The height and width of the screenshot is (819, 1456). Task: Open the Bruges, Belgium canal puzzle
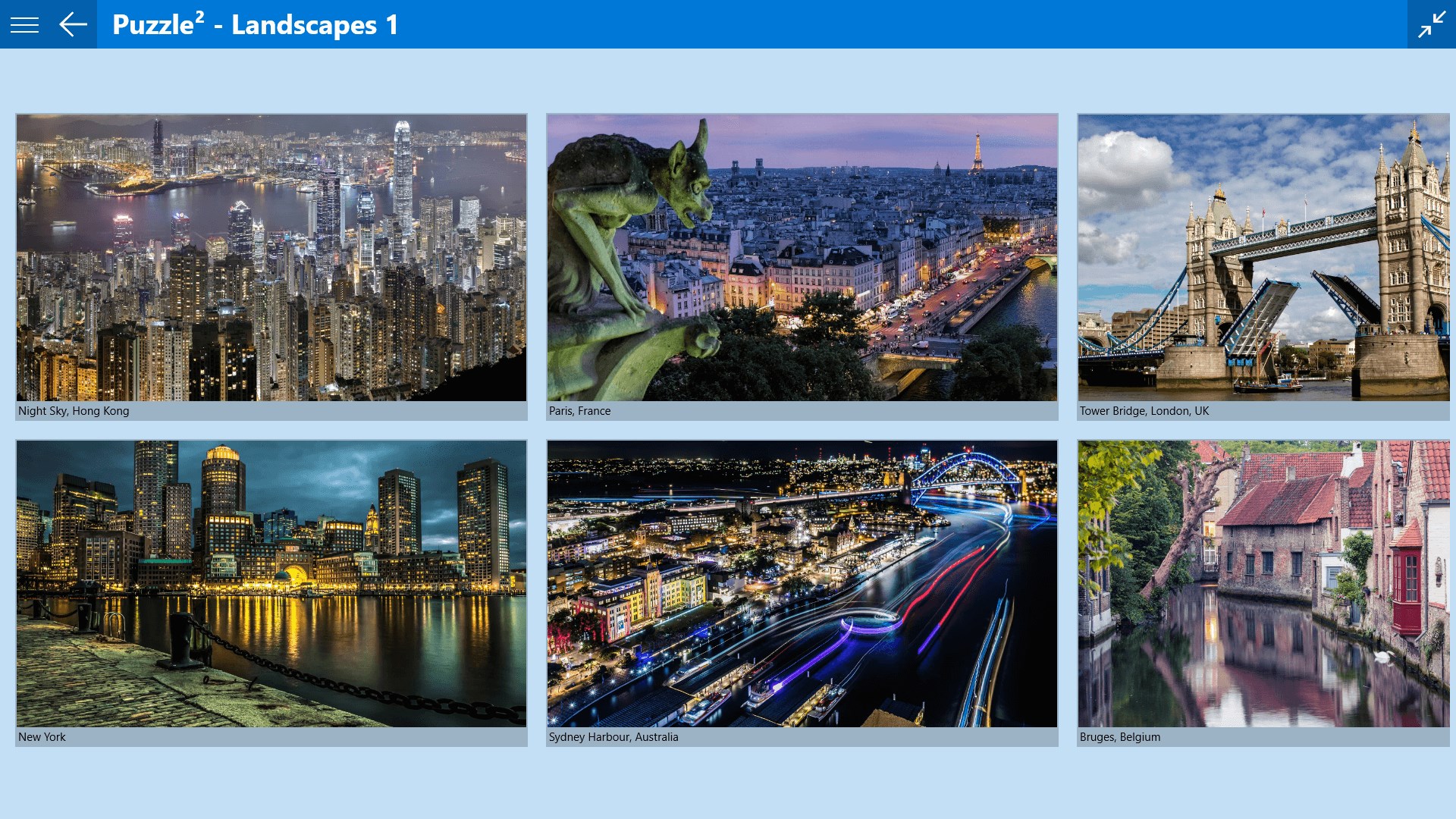point(1263,584)
